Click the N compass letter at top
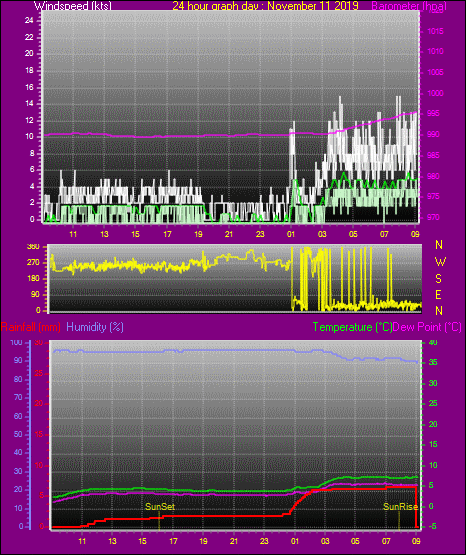This screenshot has width=466, height=555. click(x=439, y=245)
